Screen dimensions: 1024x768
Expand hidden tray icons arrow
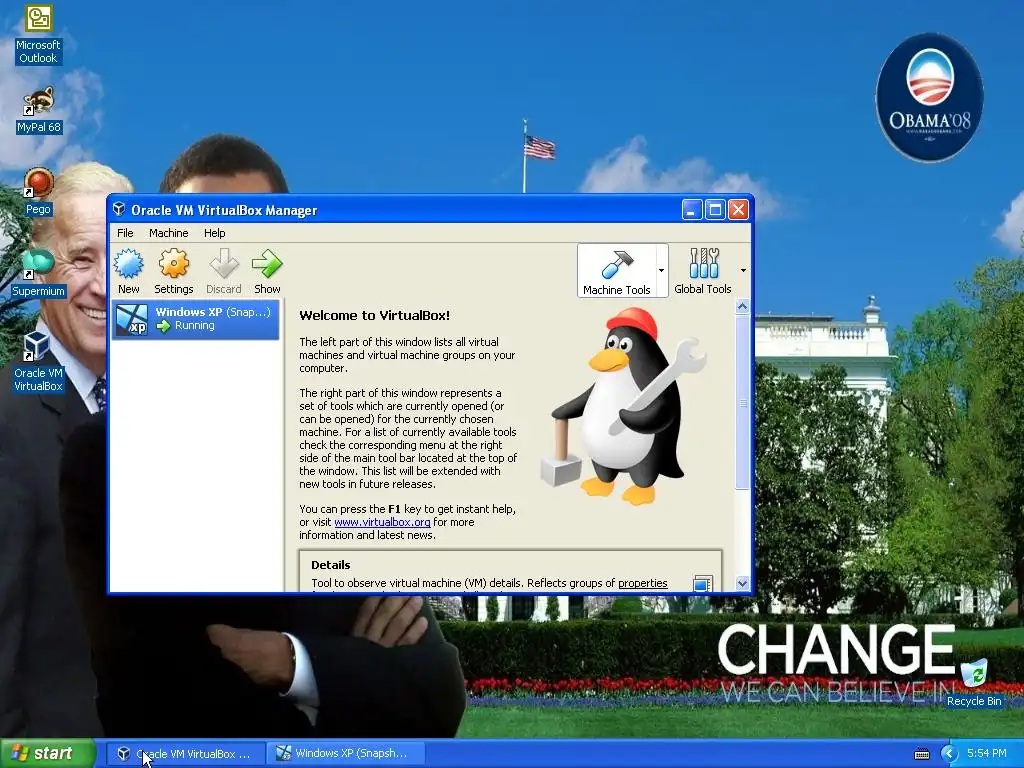(949, 754)
